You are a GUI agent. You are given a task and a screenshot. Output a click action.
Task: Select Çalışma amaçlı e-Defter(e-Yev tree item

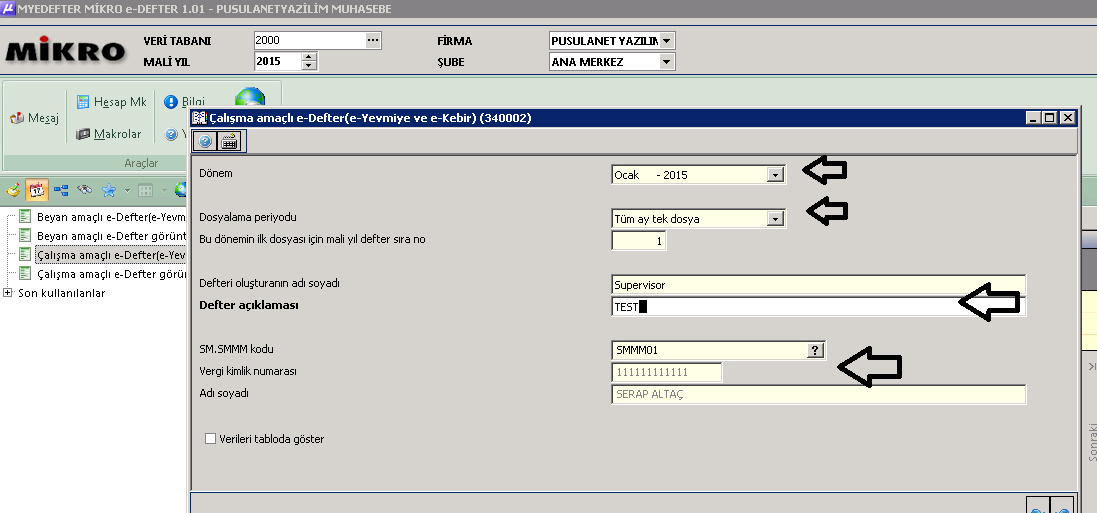coord(104,255)
